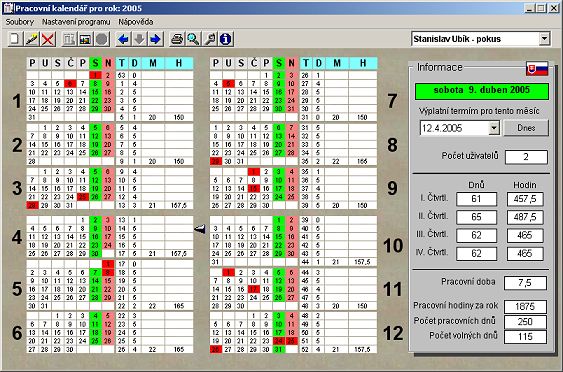Click the Počet uživatelů field showing 2

526,157
